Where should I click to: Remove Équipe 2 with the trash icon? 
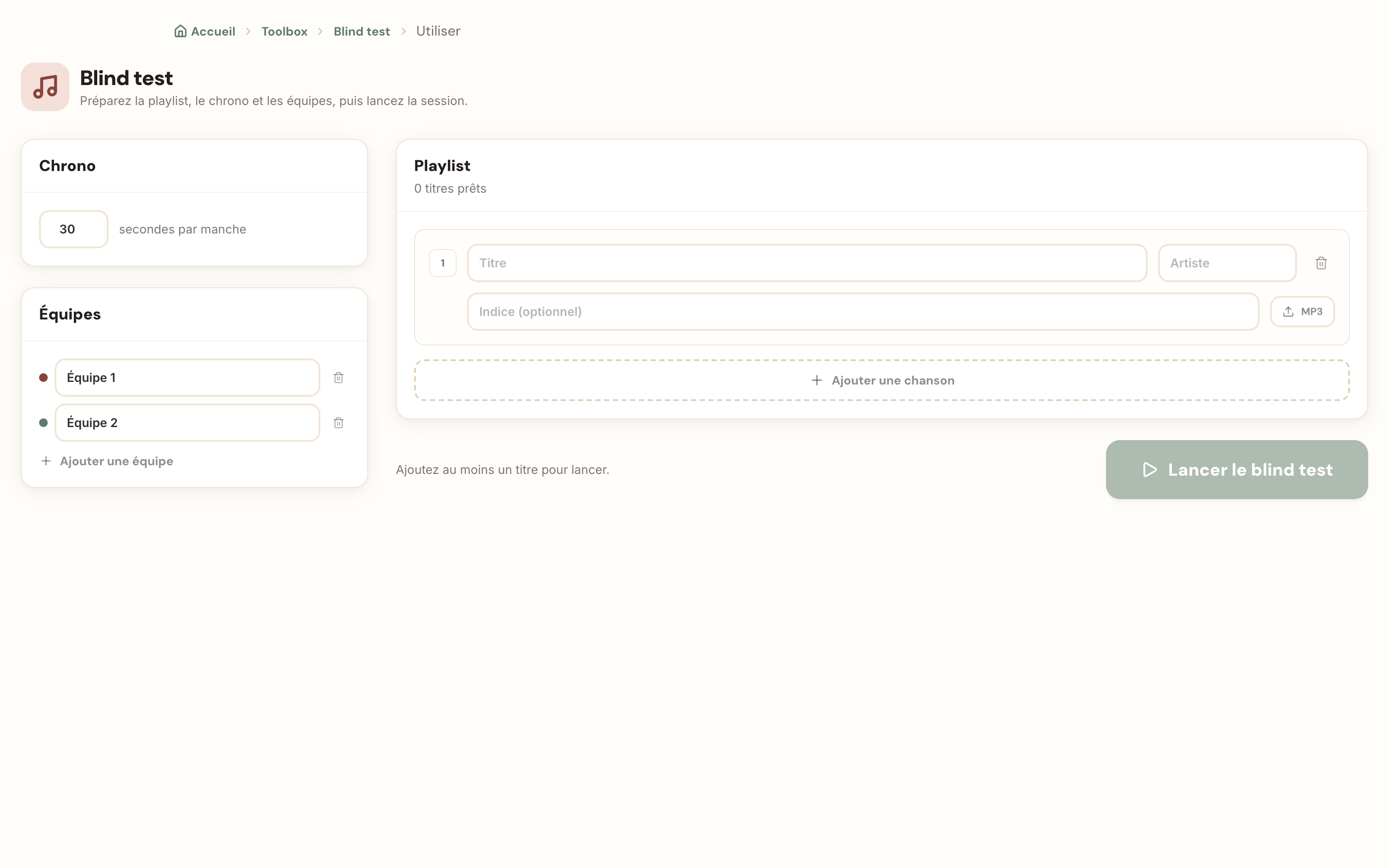[339, 423]
